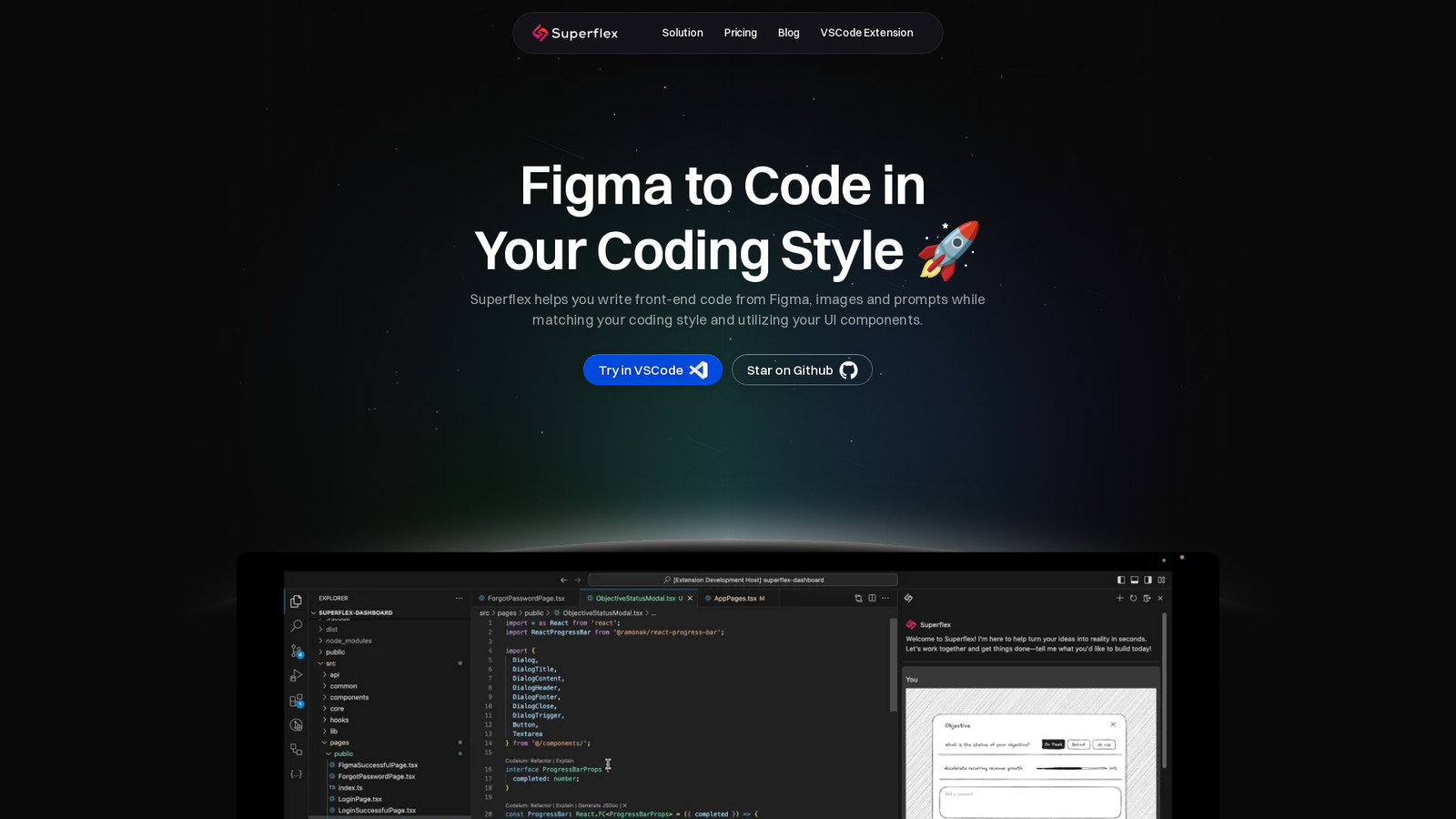Open editor more actions ellipsis
Viewport: 1456px width, 819px height.
885,598
